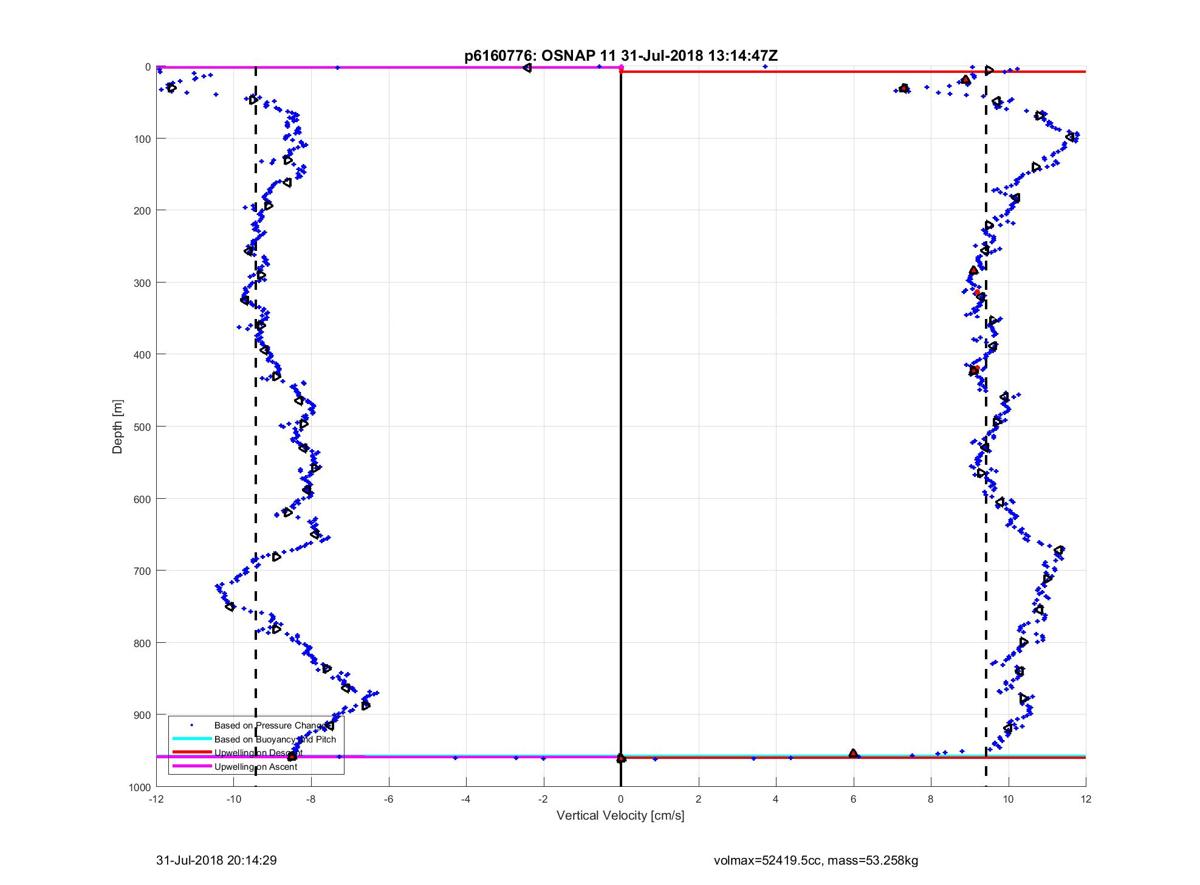Click the '800' depth axis tick label
This screenshot has width=1200, height=885.
[x=141, y=643]
